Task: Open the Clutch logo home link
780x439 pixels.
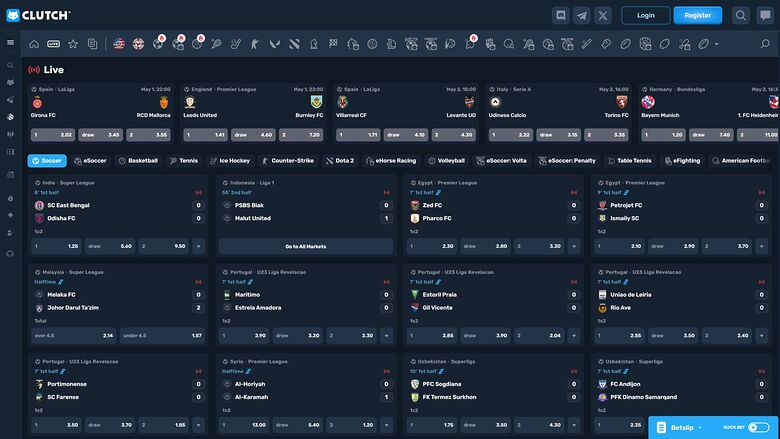Action: pyautogui.click(x=38, y=15)
